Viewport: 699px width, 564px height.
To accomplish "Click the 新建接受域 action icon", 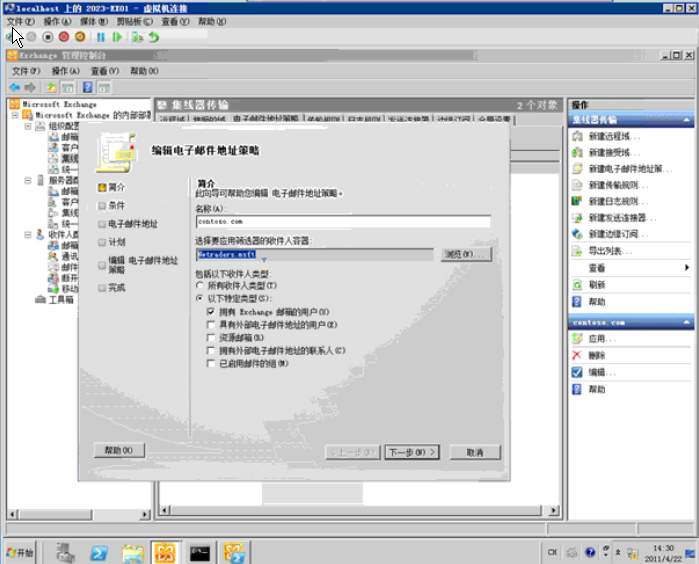I will 577,152.
